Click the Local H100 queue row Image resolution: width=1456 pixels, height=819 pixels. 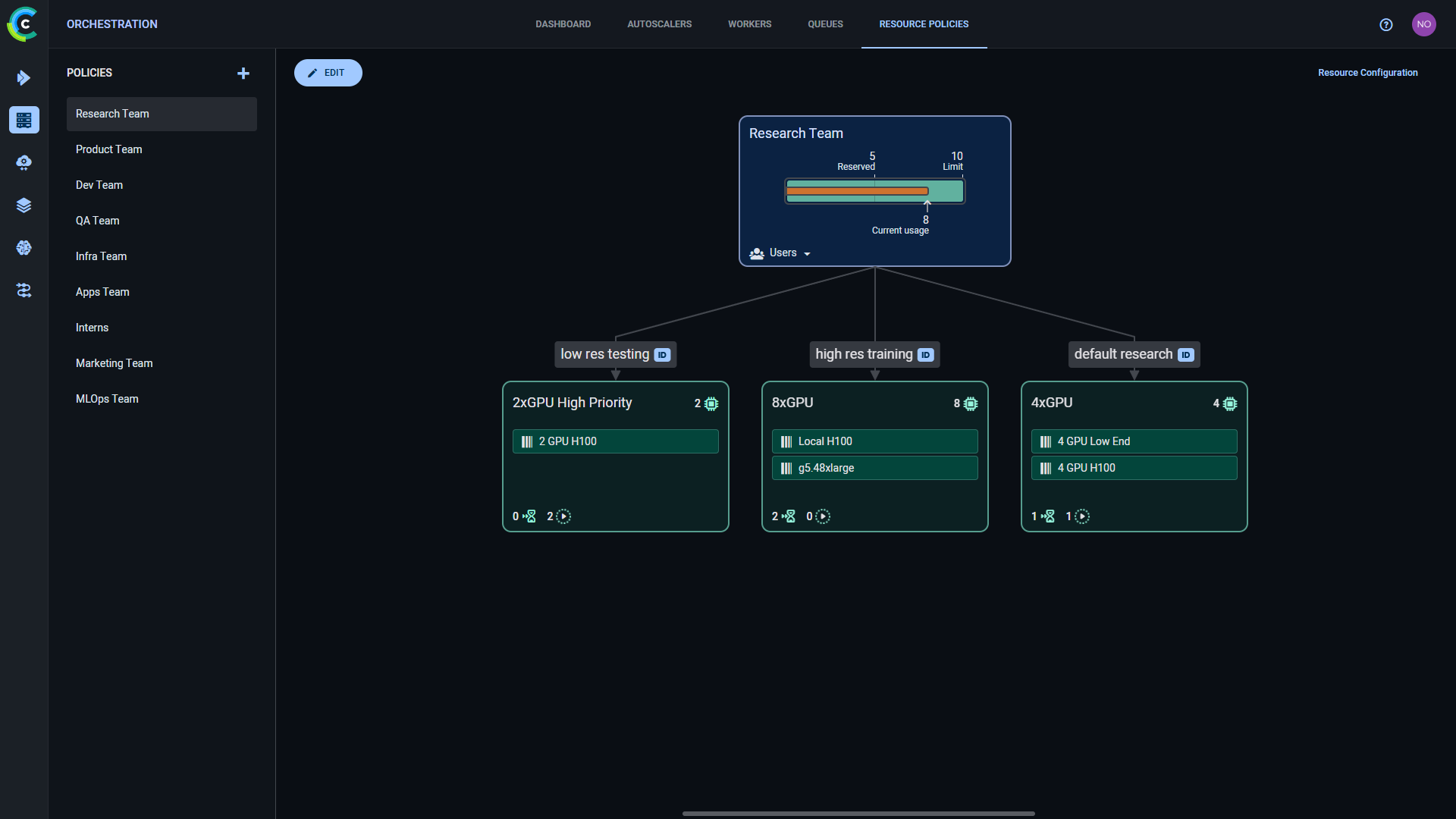pyautogui.click(x=874, y=441)
